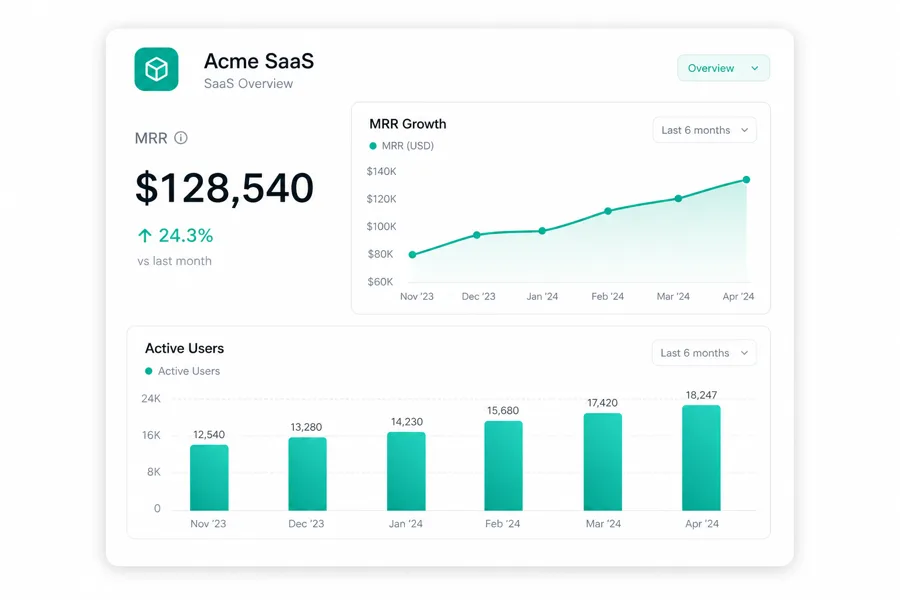Click the Apr '24 MRR data point
900x600 pixels.
[x=746, y=180]
